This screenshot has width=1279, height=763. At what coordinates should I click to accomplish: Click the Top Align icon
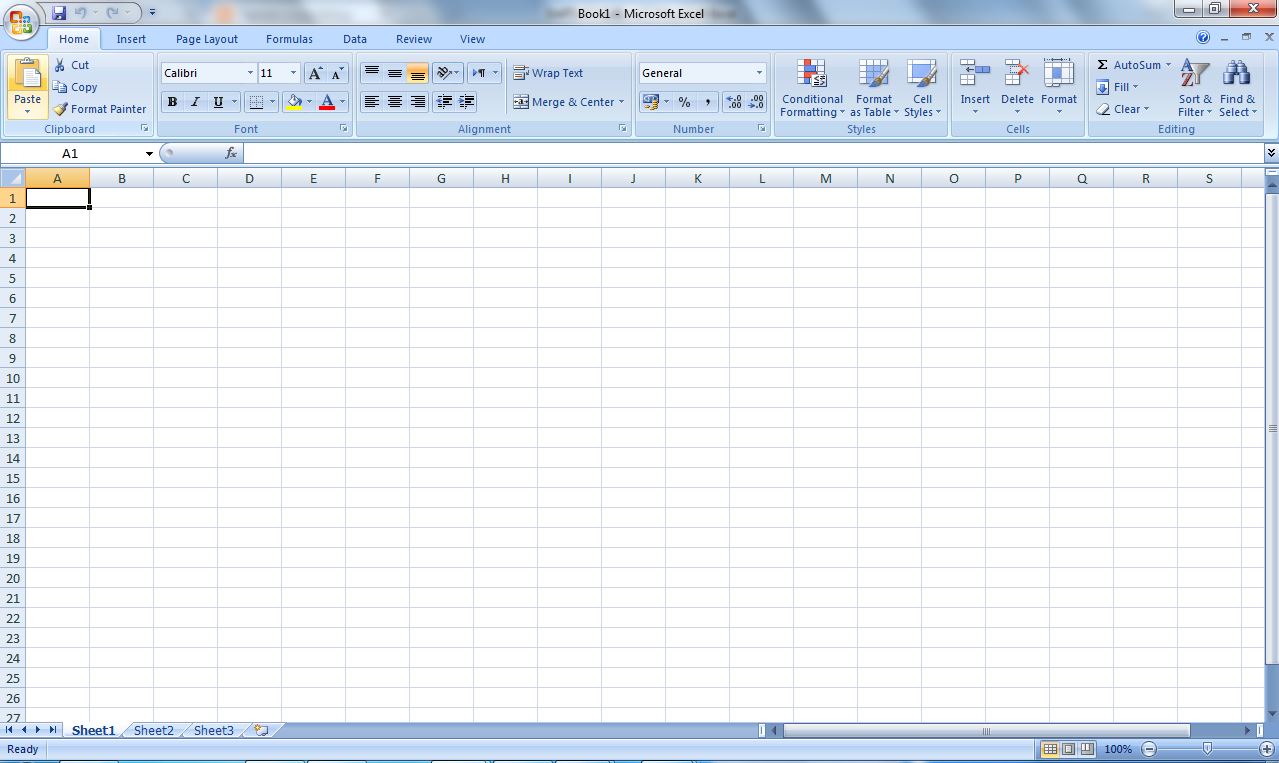point(371,73)
